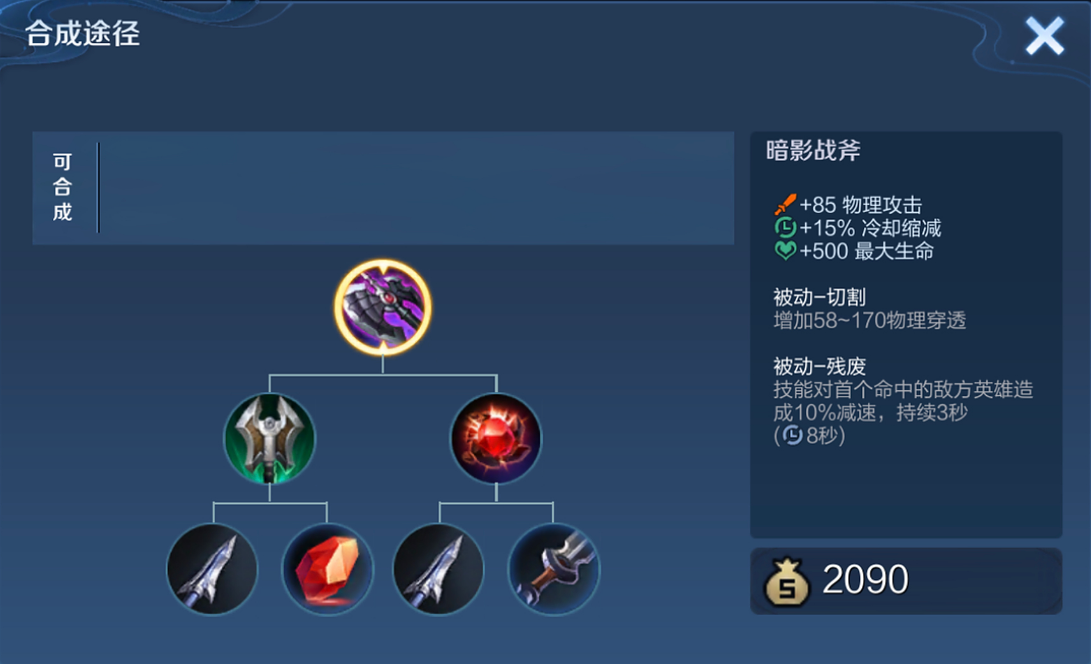The height and width of the screenshot is (664, 1091).
Task: Click the 暗影战斧 item name heading
Action: point(813,150)
